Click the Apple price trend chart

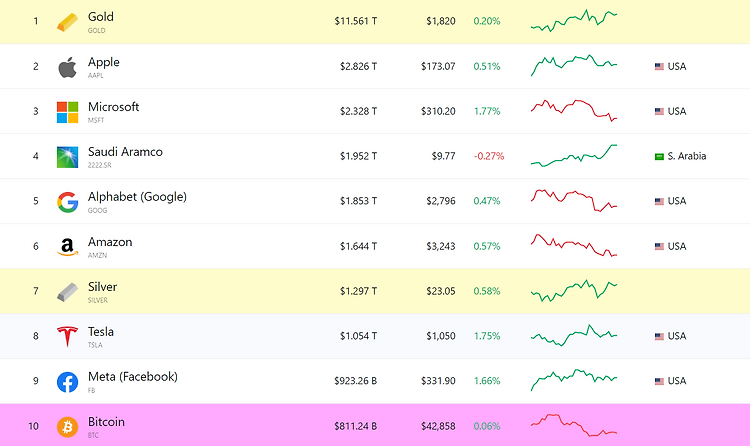574,66
